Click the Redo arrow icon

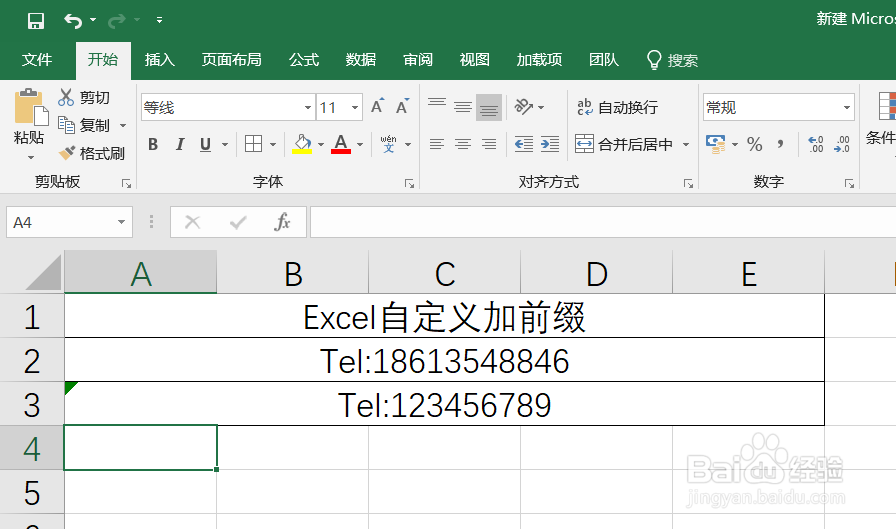tap(117, 21)
